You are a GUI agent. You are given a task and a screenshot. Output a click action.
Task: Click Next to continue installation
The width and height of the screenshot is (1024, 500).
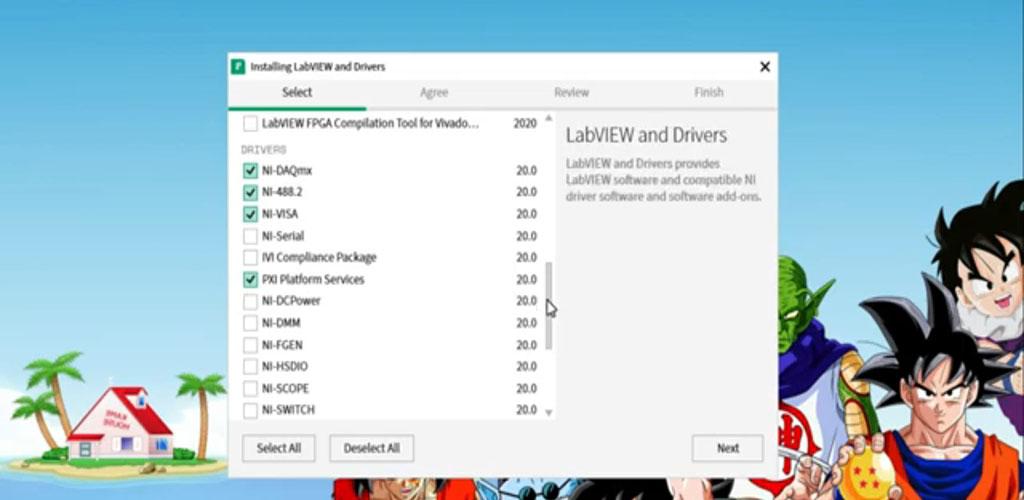pos(728,448)
